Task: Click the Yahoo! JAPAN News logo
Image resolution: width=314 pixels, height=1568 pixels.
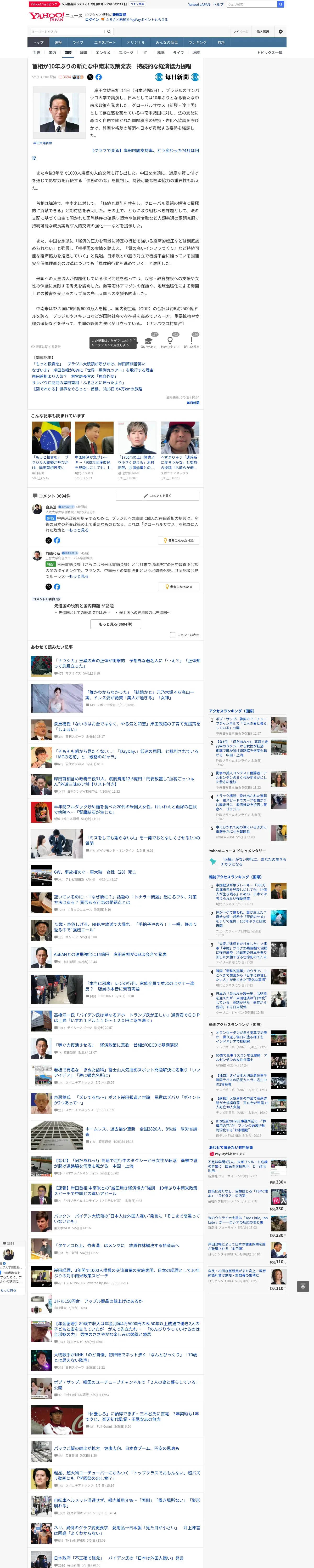Action: click(x=55, y=16)
